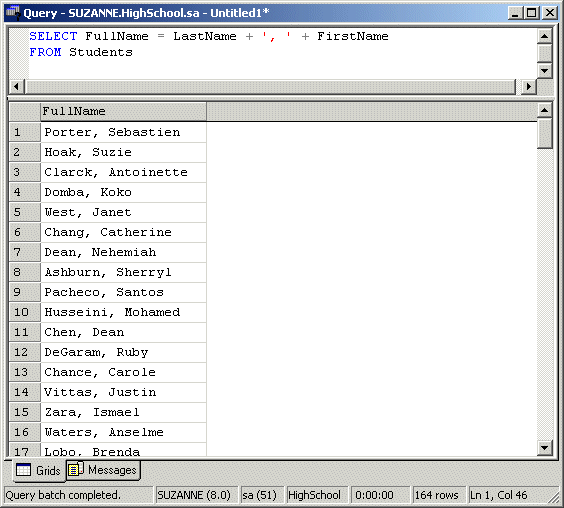Viewport: 564px width, 508px height.
Task: Select row header number 12
Action: coord(24,352)
